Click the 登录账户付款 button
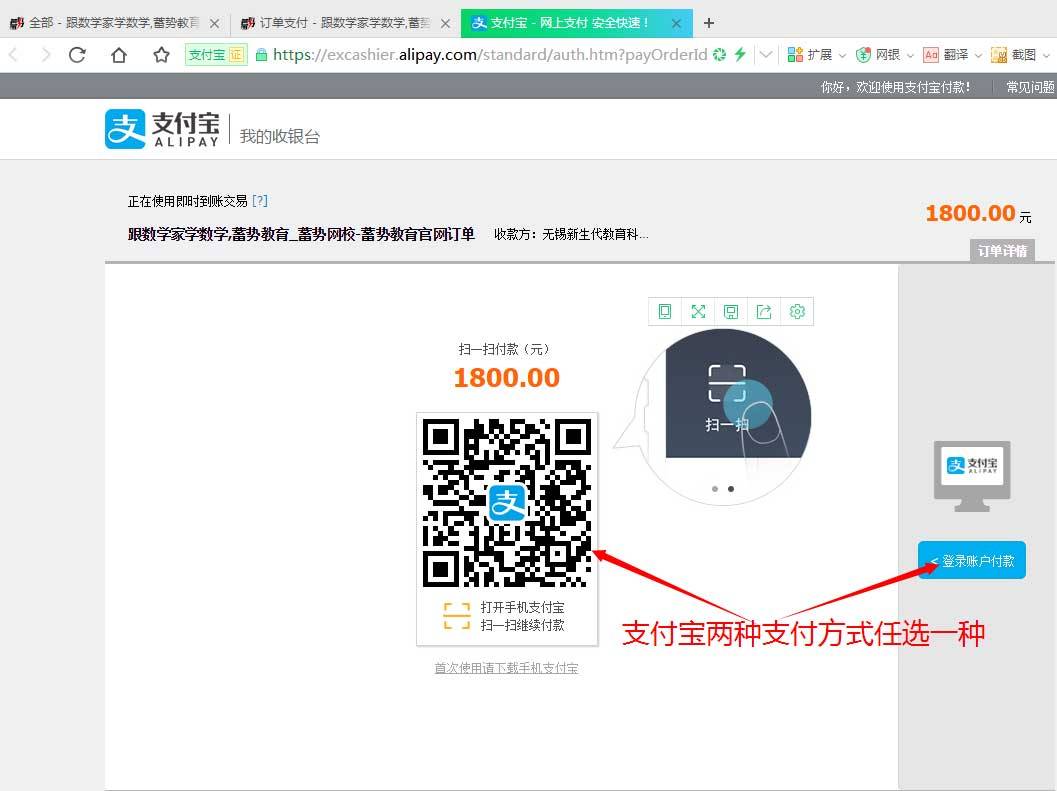Image resolution: width=1057 pixels, height=791 pixels. pyautogui.click(x=971, y=560)
